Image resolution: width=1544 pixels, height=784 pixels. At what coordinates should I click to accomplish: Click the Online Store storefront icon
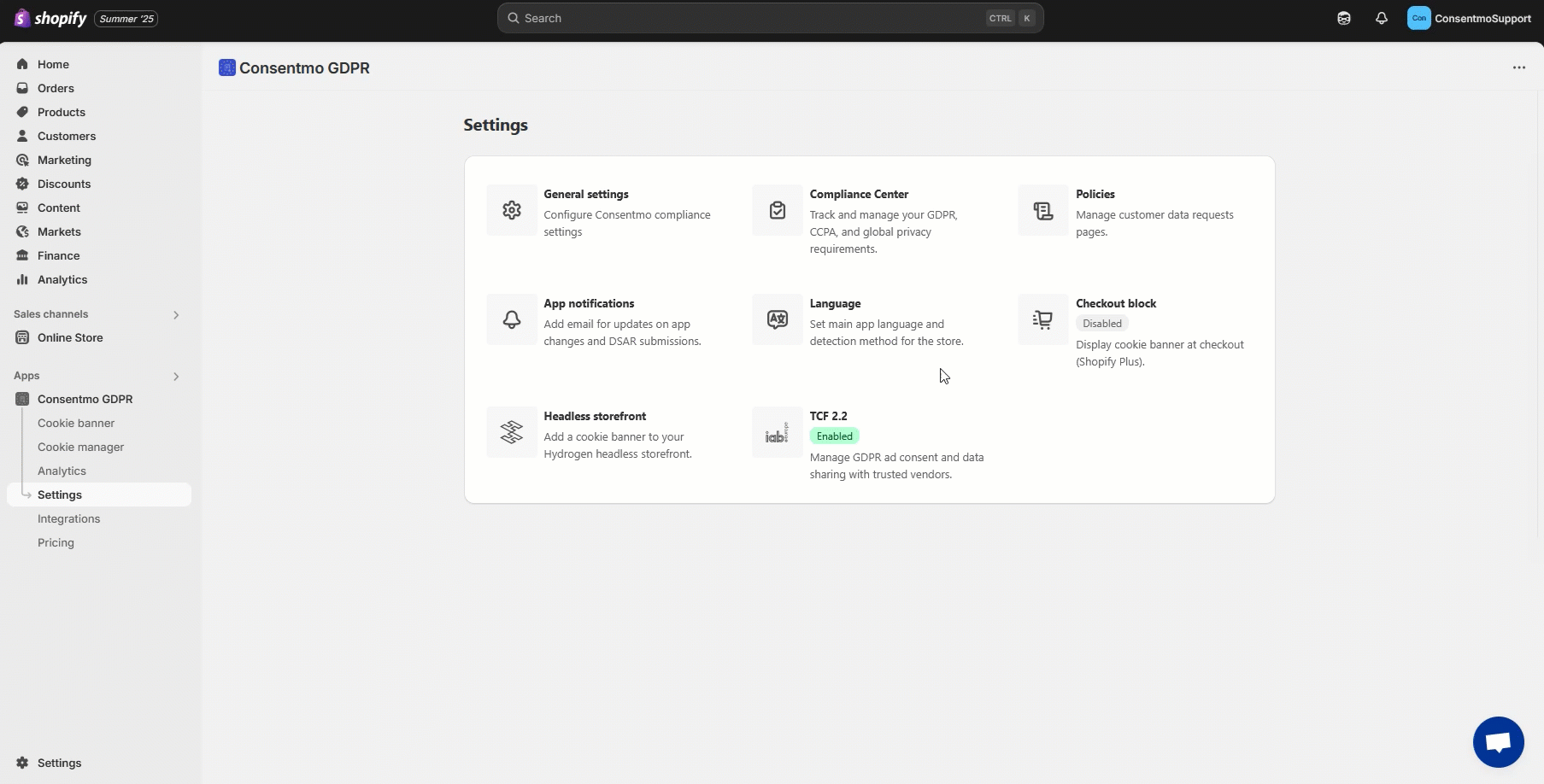(22, 337)
